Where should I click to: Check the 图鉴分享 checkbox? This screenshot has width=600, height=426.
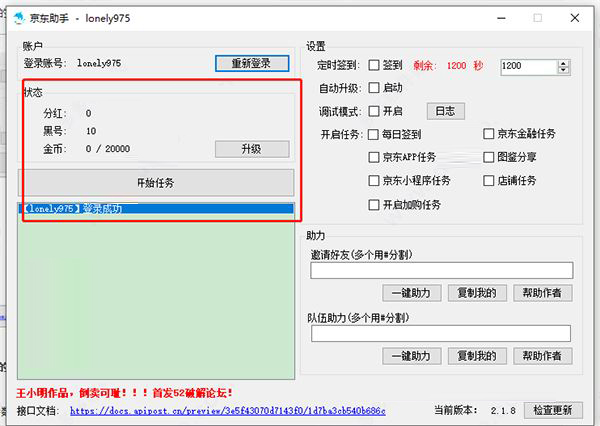489,157
